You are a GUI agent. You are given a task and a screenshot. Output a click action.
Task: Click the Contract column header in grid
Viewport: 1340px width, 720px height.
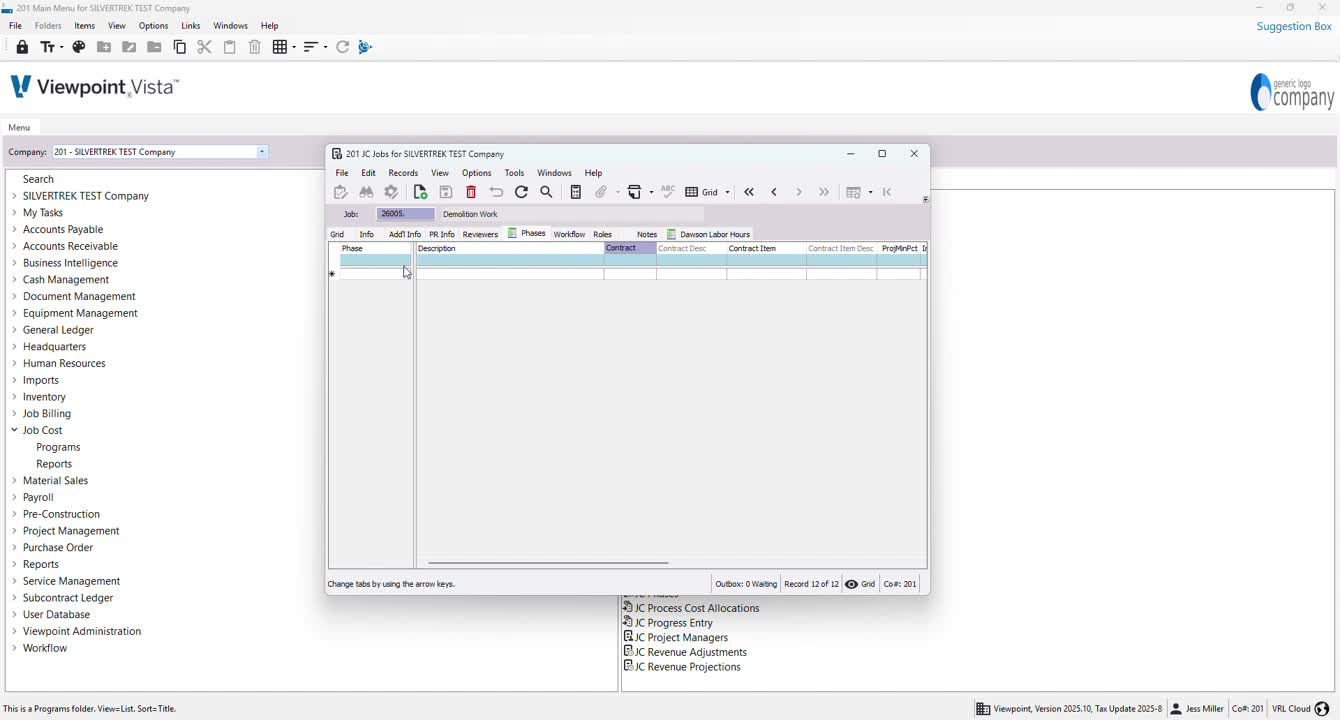(x=630, y=248)
